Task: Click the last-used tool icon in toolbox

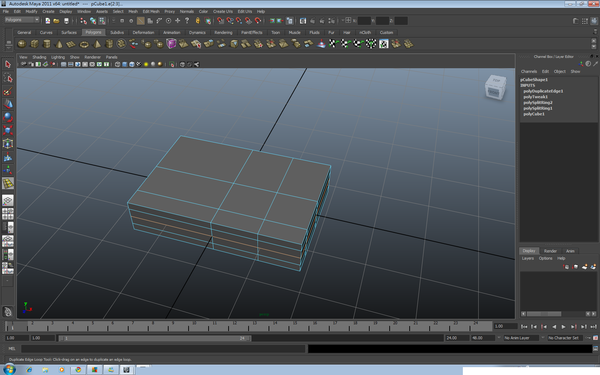Action: click(x=8, y=183)
